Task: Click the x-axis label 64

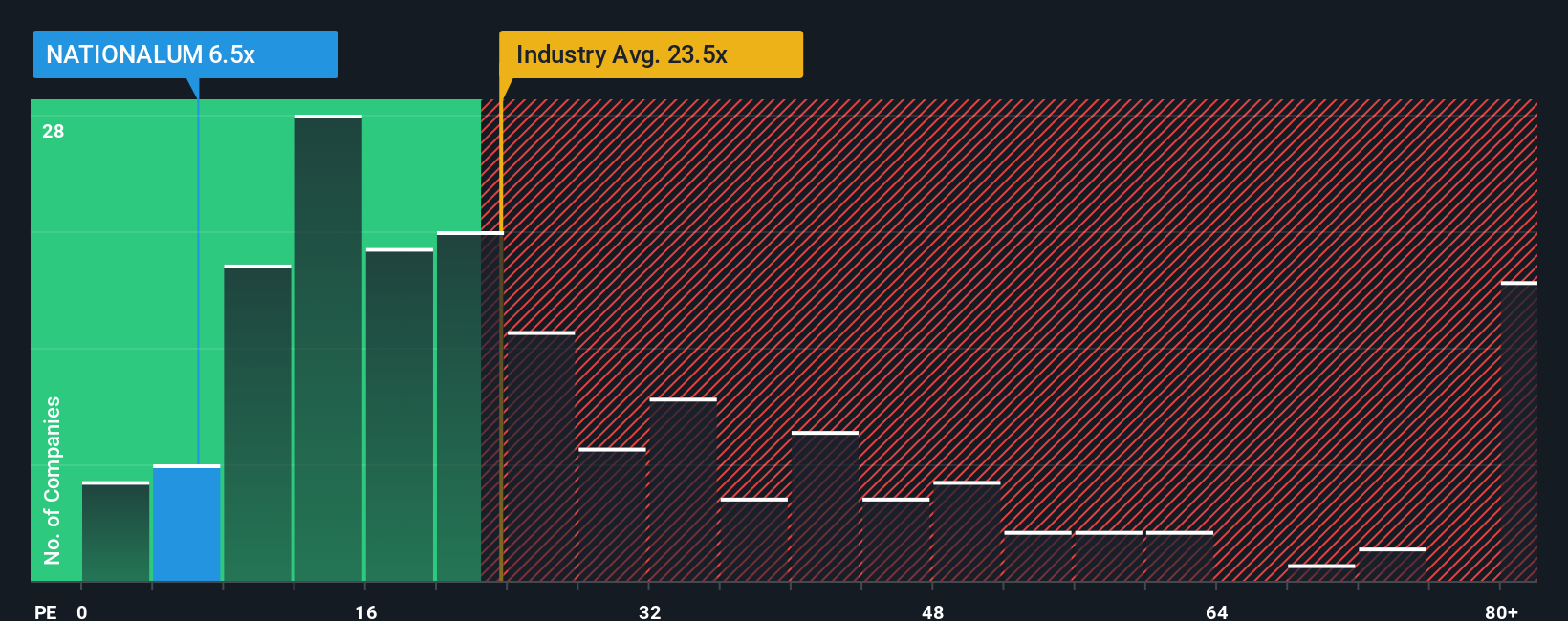Action: [1216, 611]
